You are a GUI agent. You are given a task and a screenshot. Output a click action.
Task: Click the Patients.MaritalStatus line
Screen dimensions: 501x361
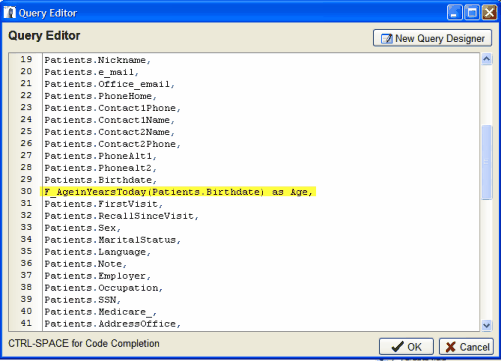click(x=112, y=240)
